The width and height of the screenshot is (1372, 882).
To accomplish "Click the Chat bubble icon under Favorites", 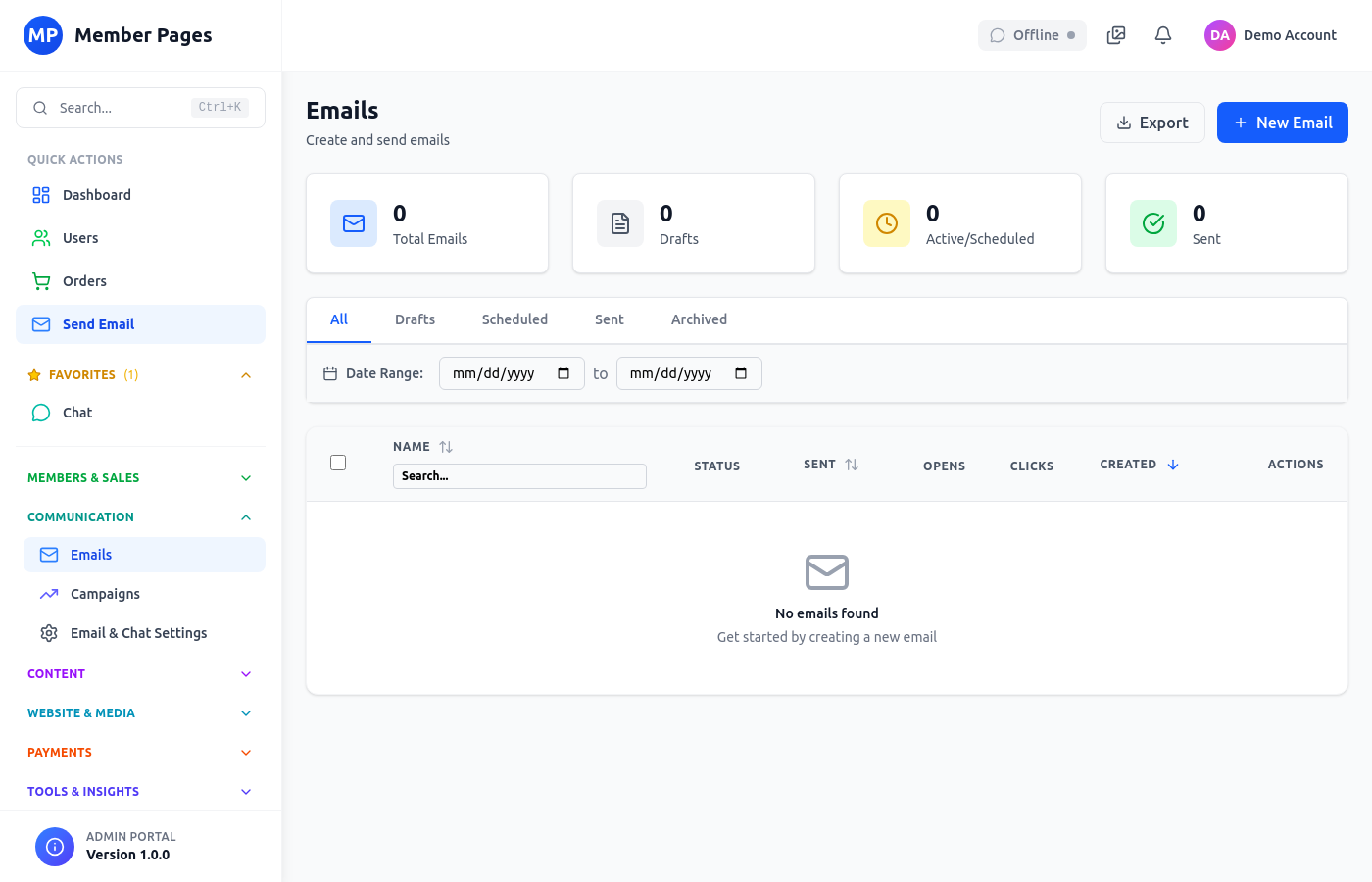I will 40,412.
